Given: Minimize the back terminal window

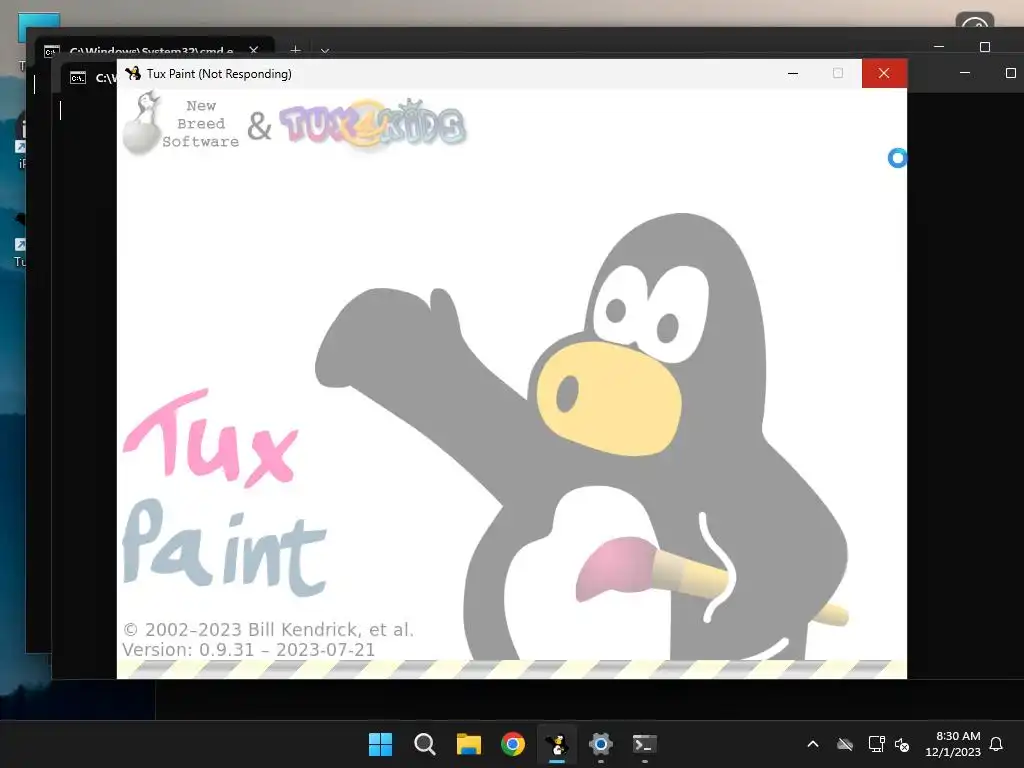Looking at the screenshot, I should (939, 47).
